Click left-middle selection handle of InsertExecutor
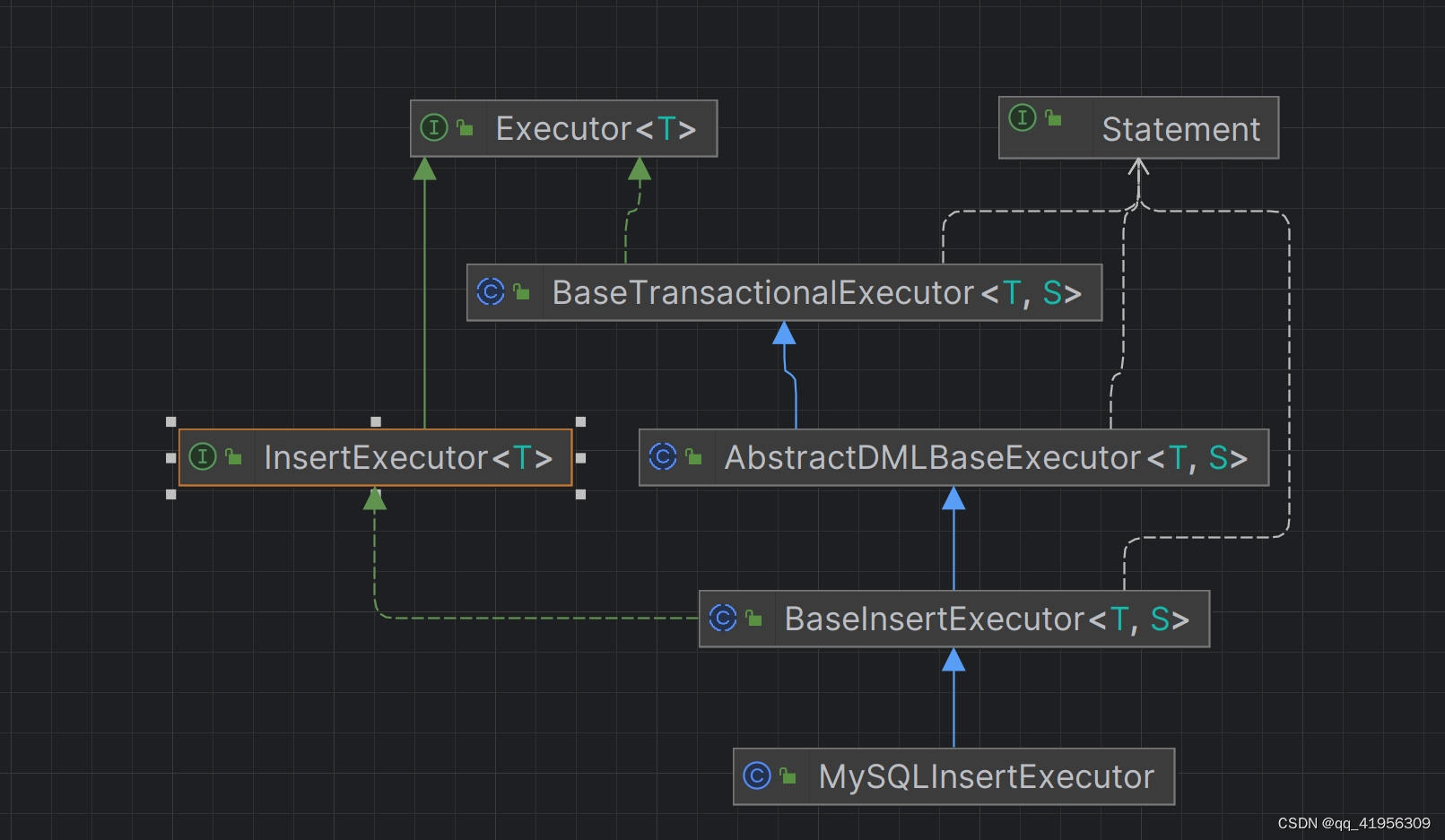This screenshot has width=1445, height=840. coord(171,458)
